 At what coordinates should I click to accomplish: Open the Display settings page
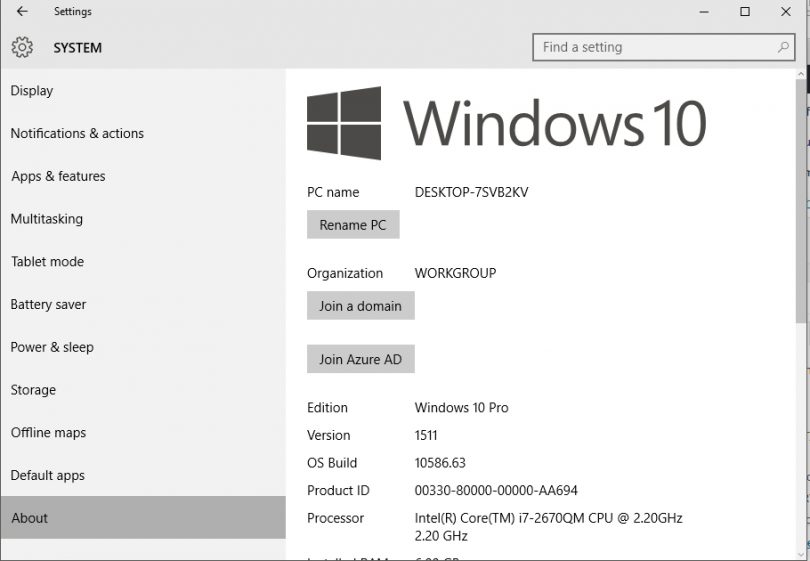pos(32,91)
